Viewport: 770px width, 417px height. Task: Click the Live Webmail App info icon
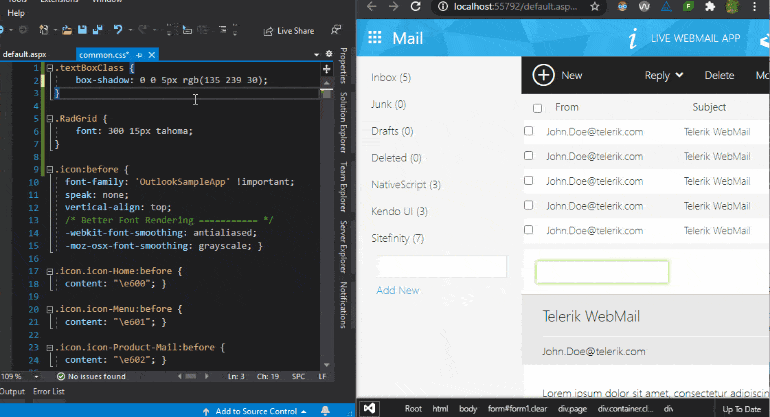pos(632,39)
